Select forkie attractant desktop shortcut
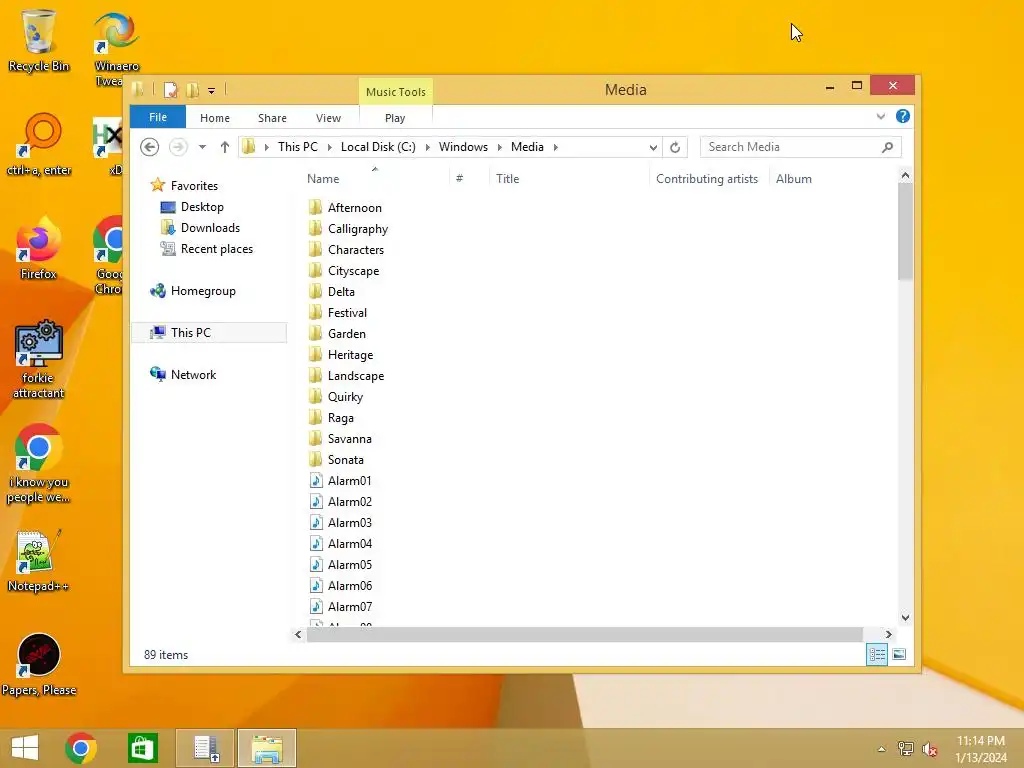The height and width of the screenshot is (768, 1024). (x=39, y=359)
